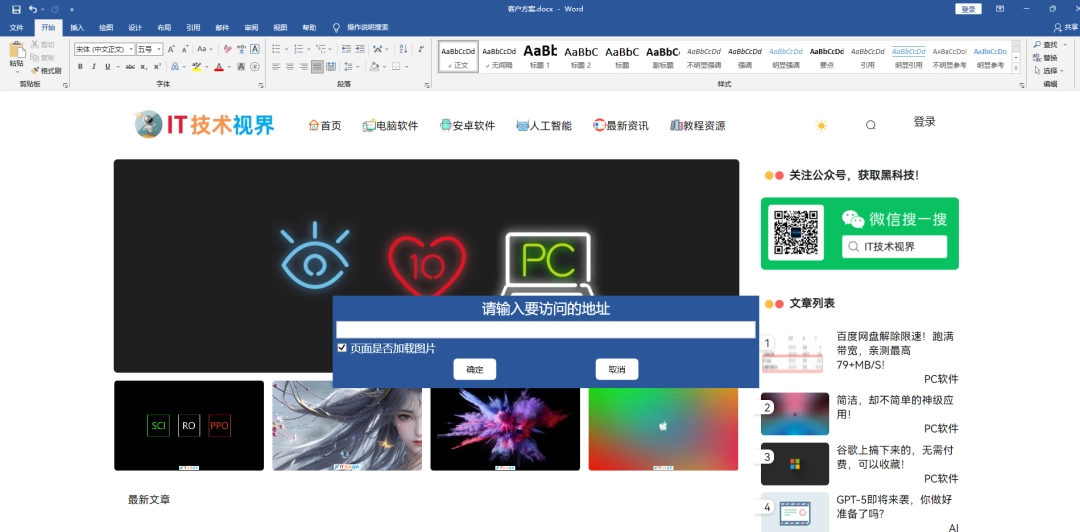The height and width of the screenshot is (532, 1080).
Task: Switch to the Design (设计) tab
Action: tap(135, 28)
